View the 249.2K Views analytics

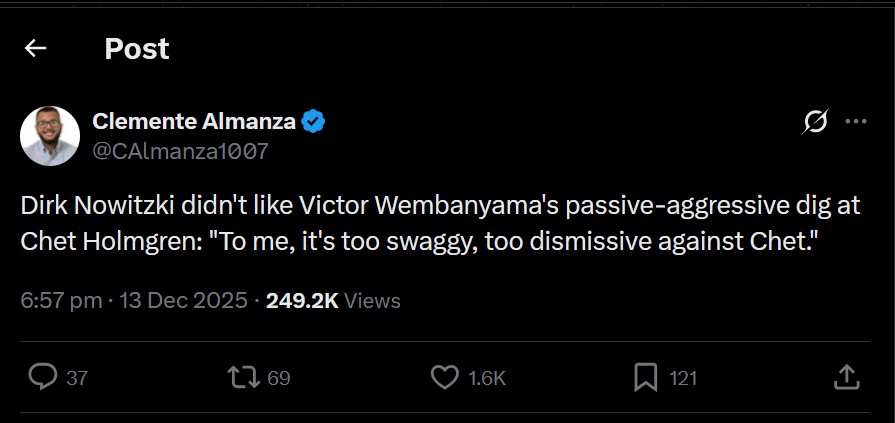pos(333,300)
